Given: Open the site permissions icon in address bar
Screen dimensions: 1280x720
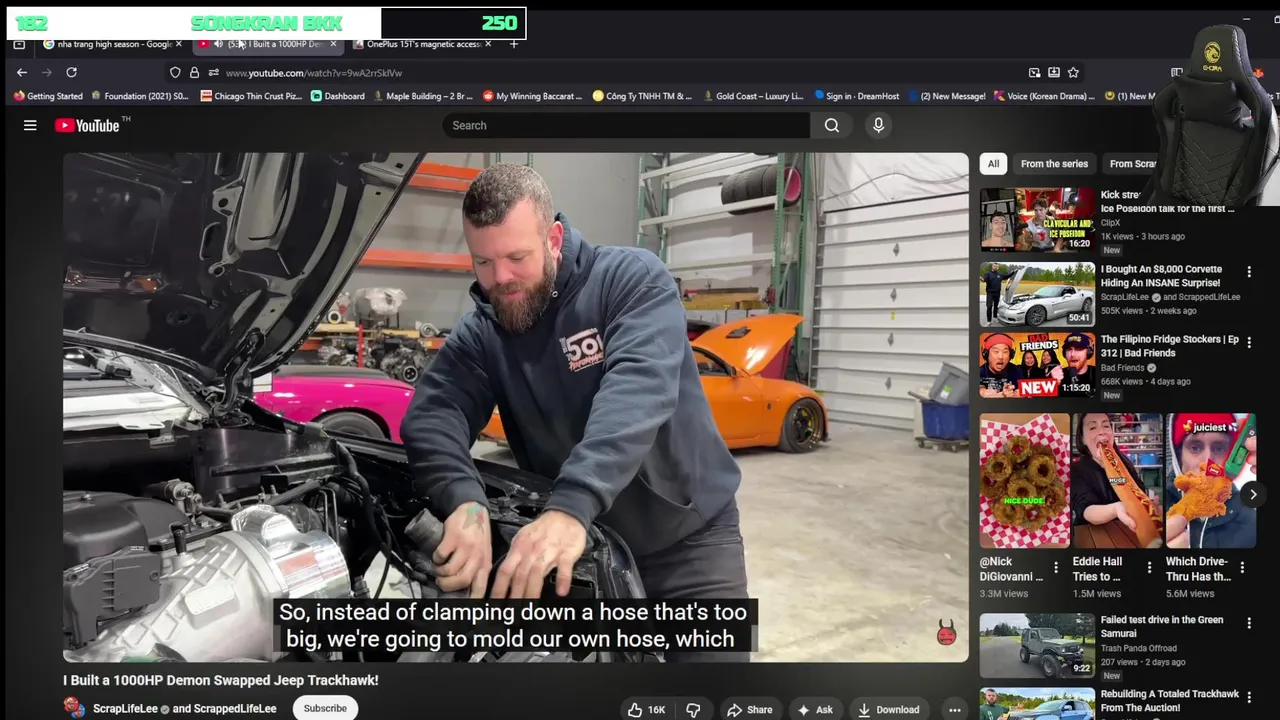Looking at the screenshot, I should 213,72.
